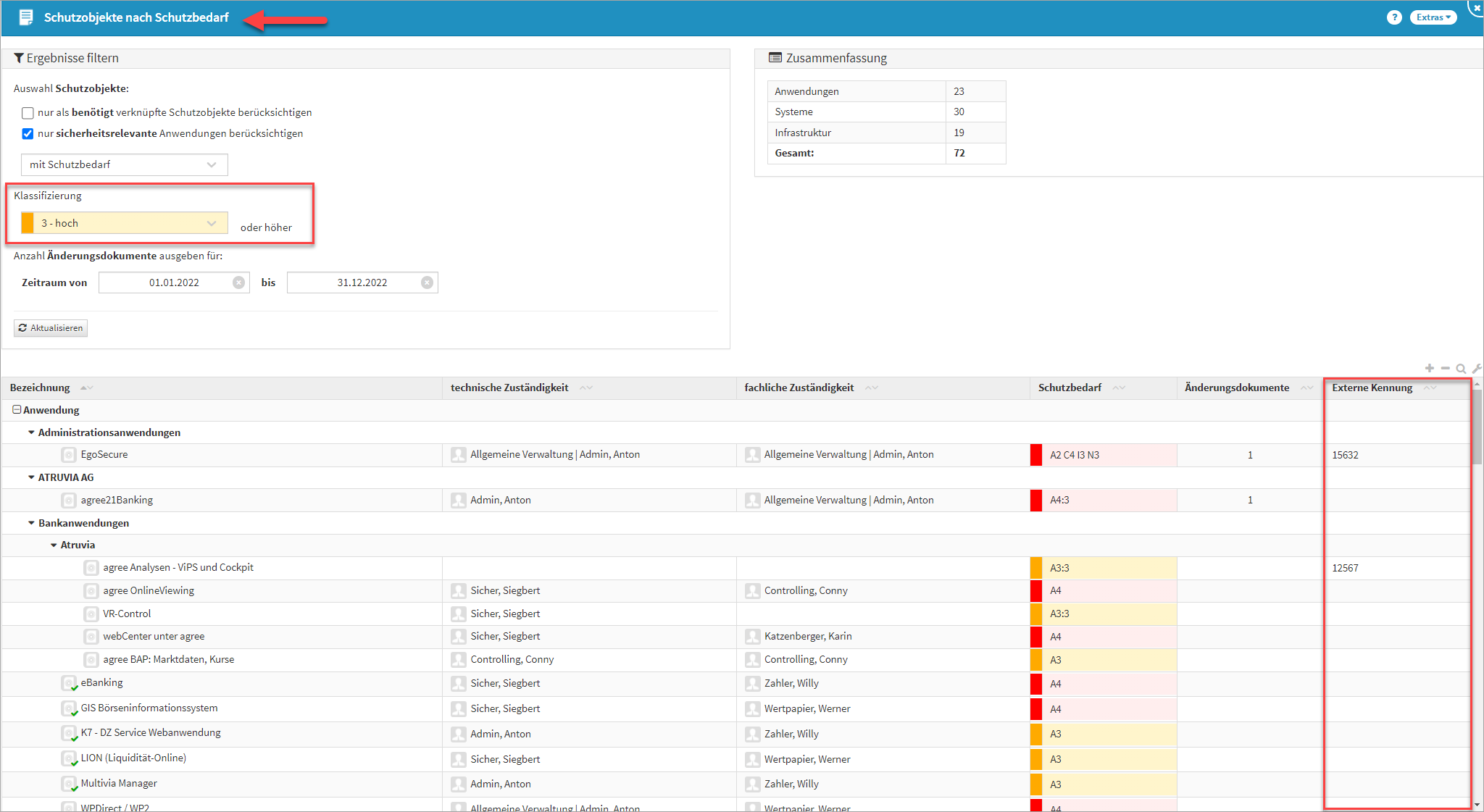Click the 'Zeitraum von' date input
Screen dimensions: 1484x812
coord(174,282)
